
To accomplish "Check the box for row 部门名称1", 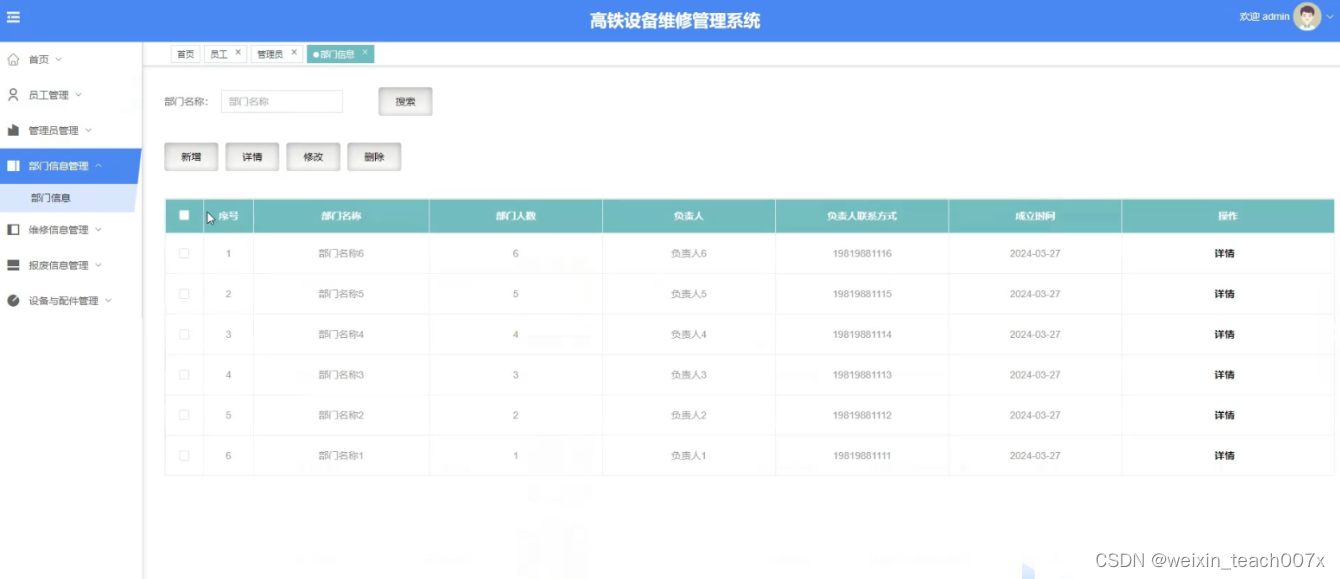I will click(x=184, y=455).
